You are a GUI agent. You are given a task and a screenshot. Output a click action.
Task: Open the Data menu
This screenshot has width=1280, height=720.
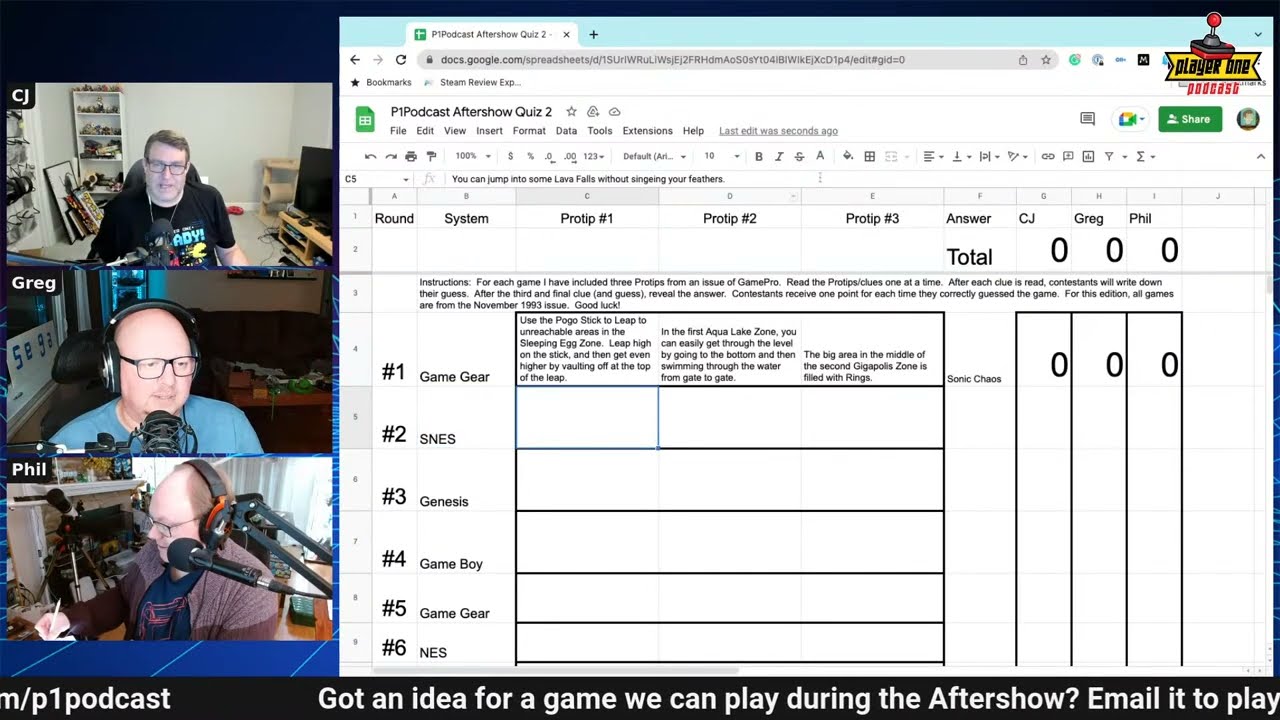(x=566, y=131)
